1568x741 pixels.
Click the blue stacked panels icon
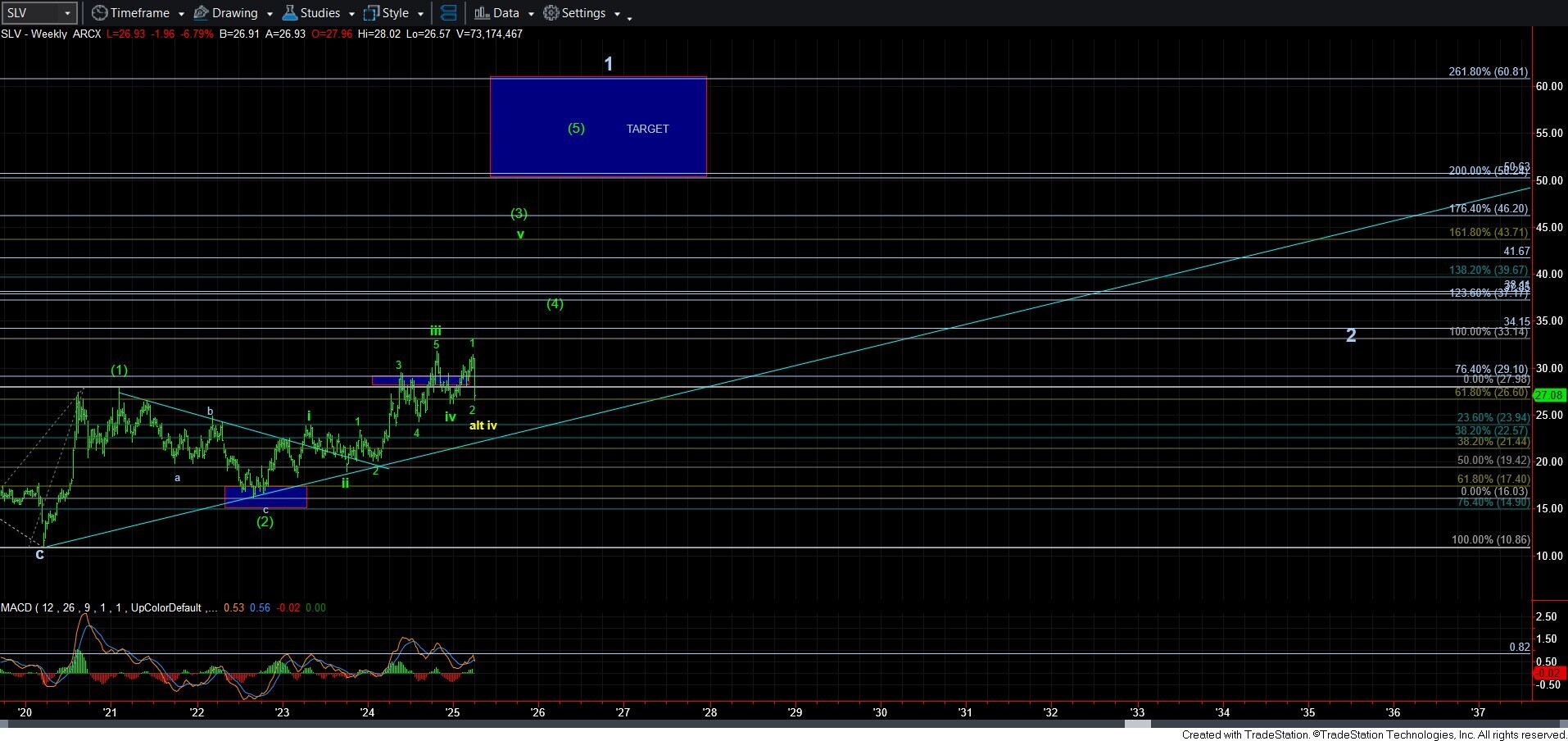pyautogui.click(x=448, y=13)
